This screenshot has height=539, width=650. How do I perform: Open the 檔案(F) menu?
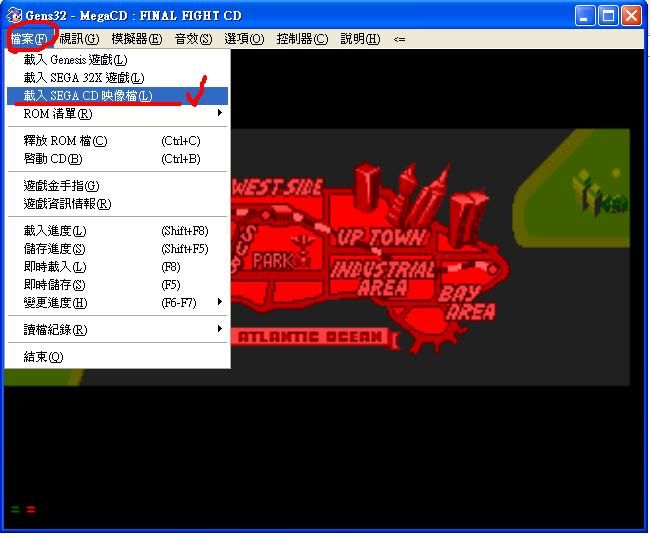[29, 39]
